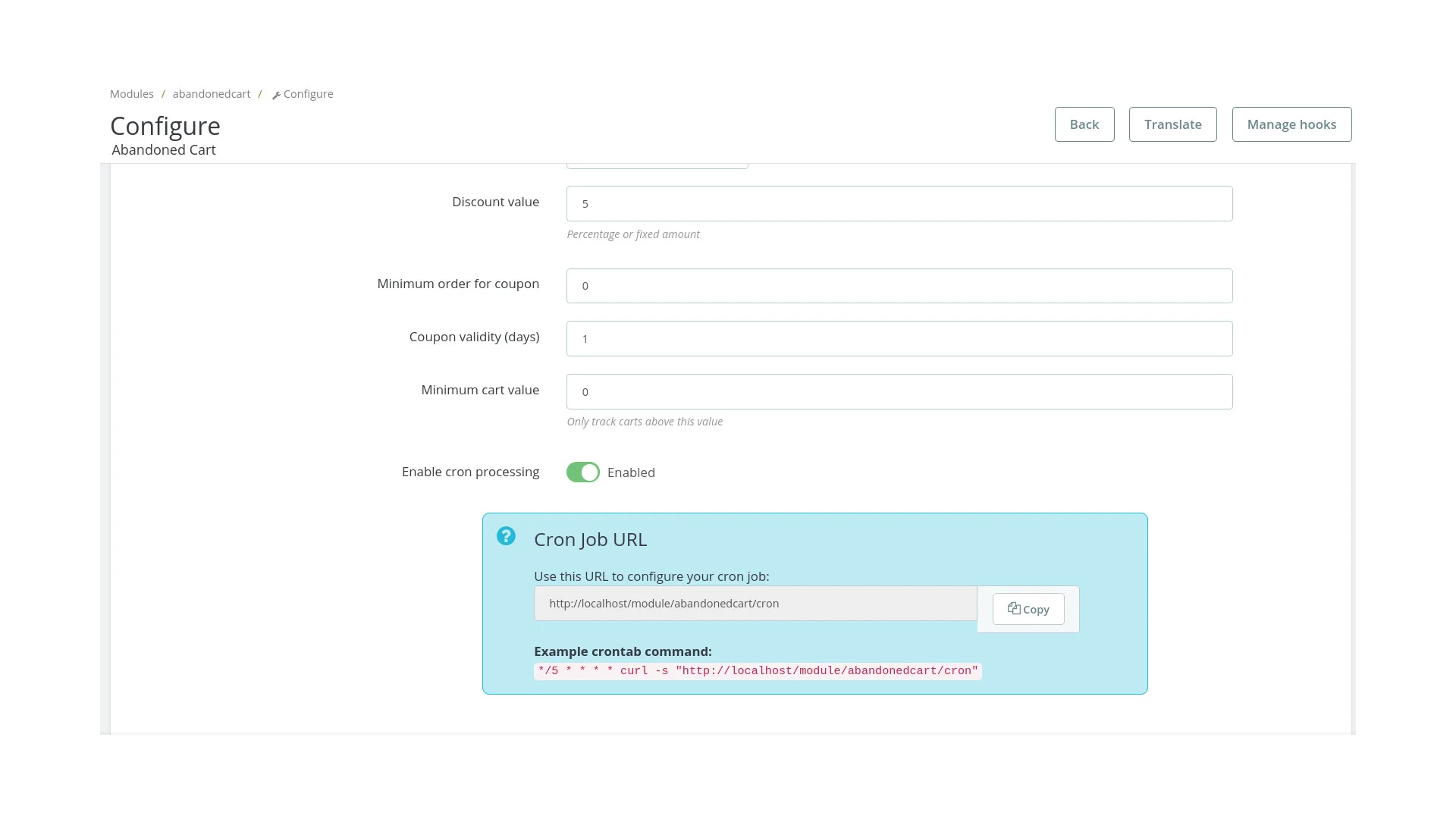The image size is (1456, 819).
Task: Focus the Discount value input
Action: pyautogui.click(x=899, y=204)
